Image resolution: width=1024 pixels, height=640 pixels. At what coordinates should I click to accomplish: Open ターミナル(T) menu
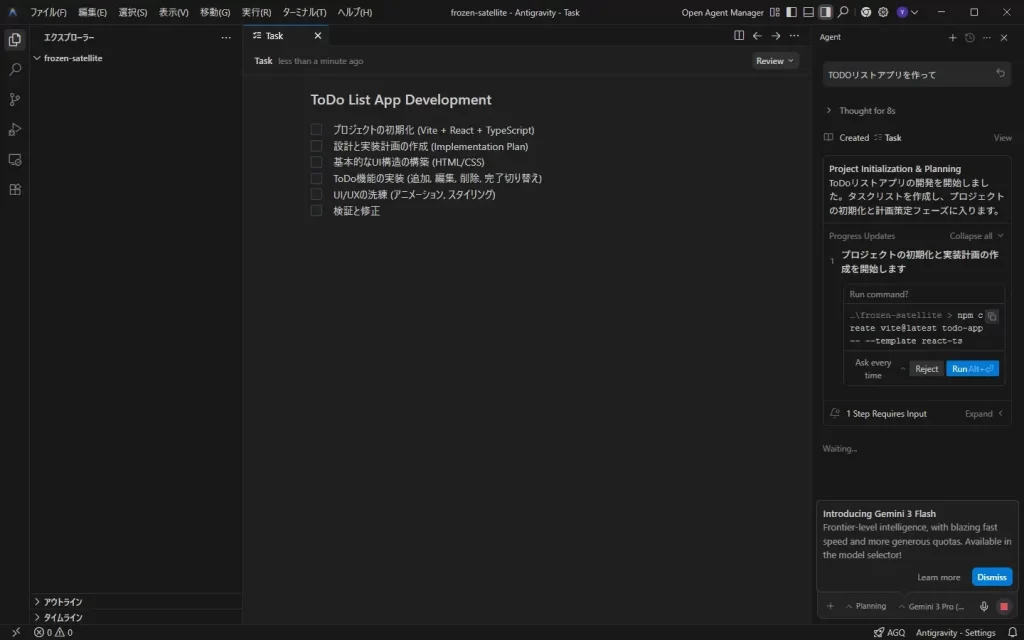pyautogui.click(x=304, y=12)
